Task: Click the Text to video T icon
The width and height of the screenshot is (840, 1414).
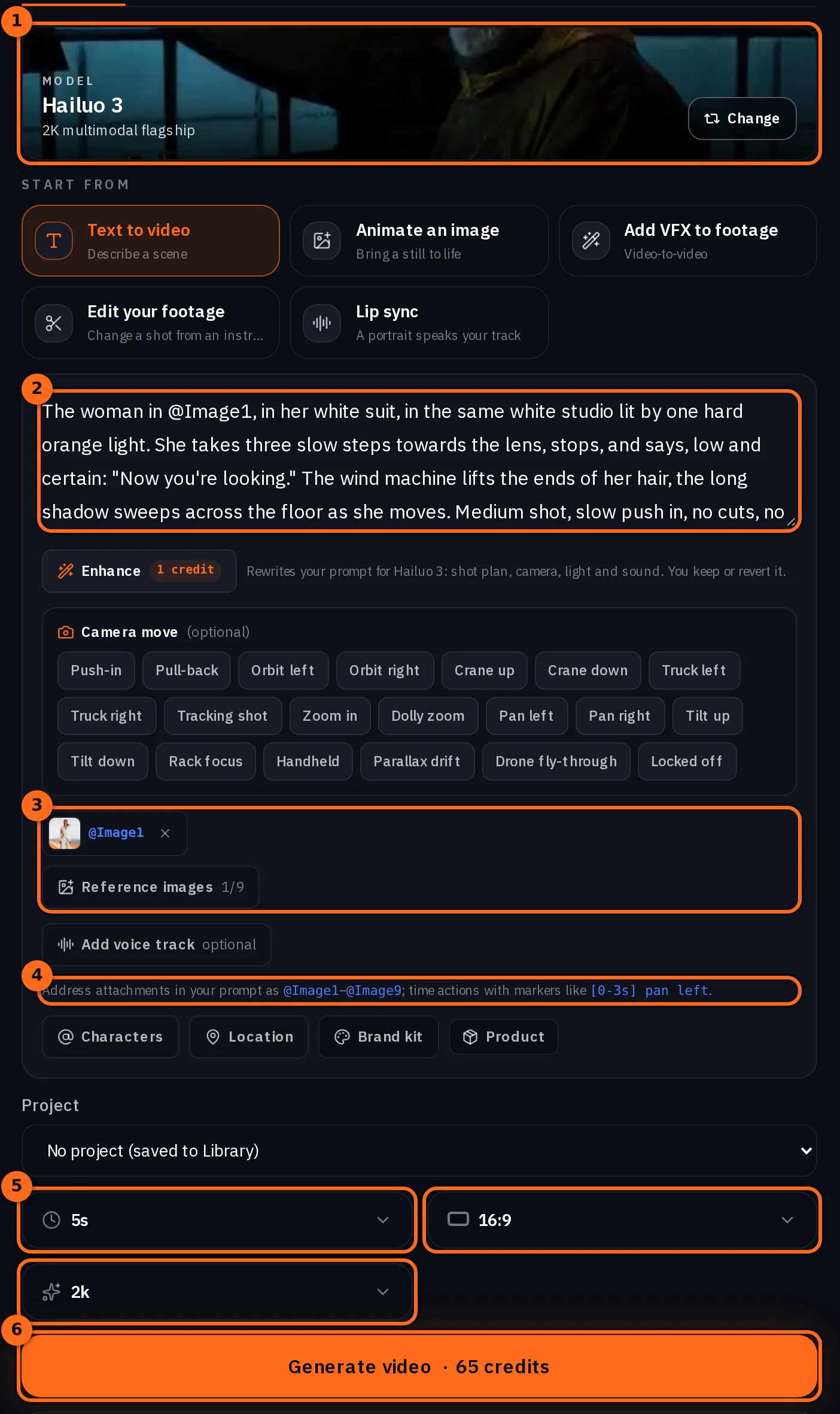Action: point(54,241)
